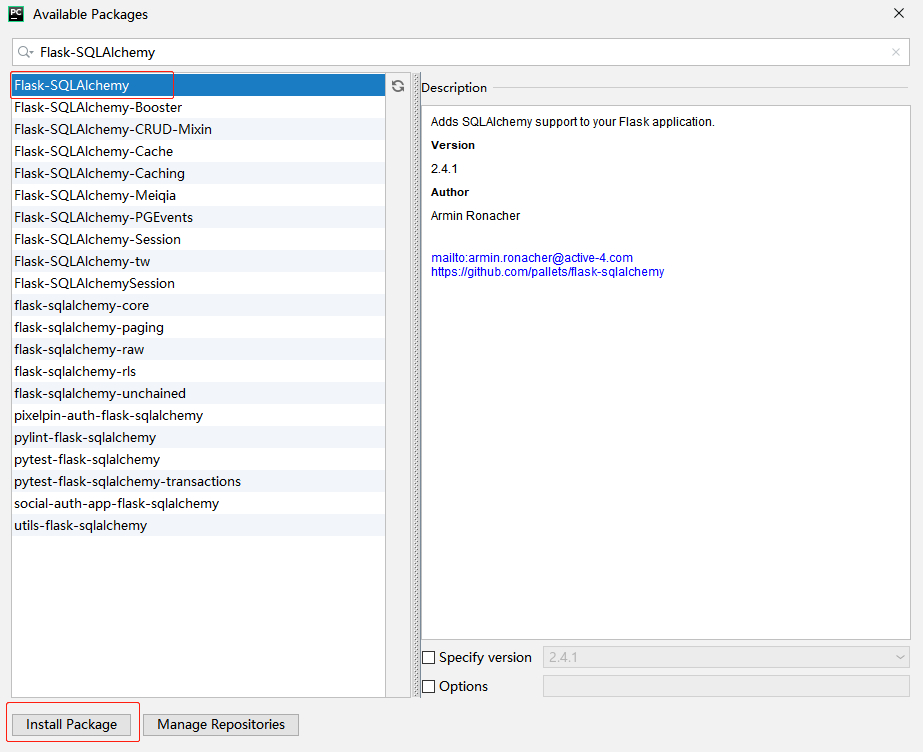This screenshot has width=923, height=752.
Task: Select social-auth-app-flask-sqlalchemy package
Action: (198, 503)
